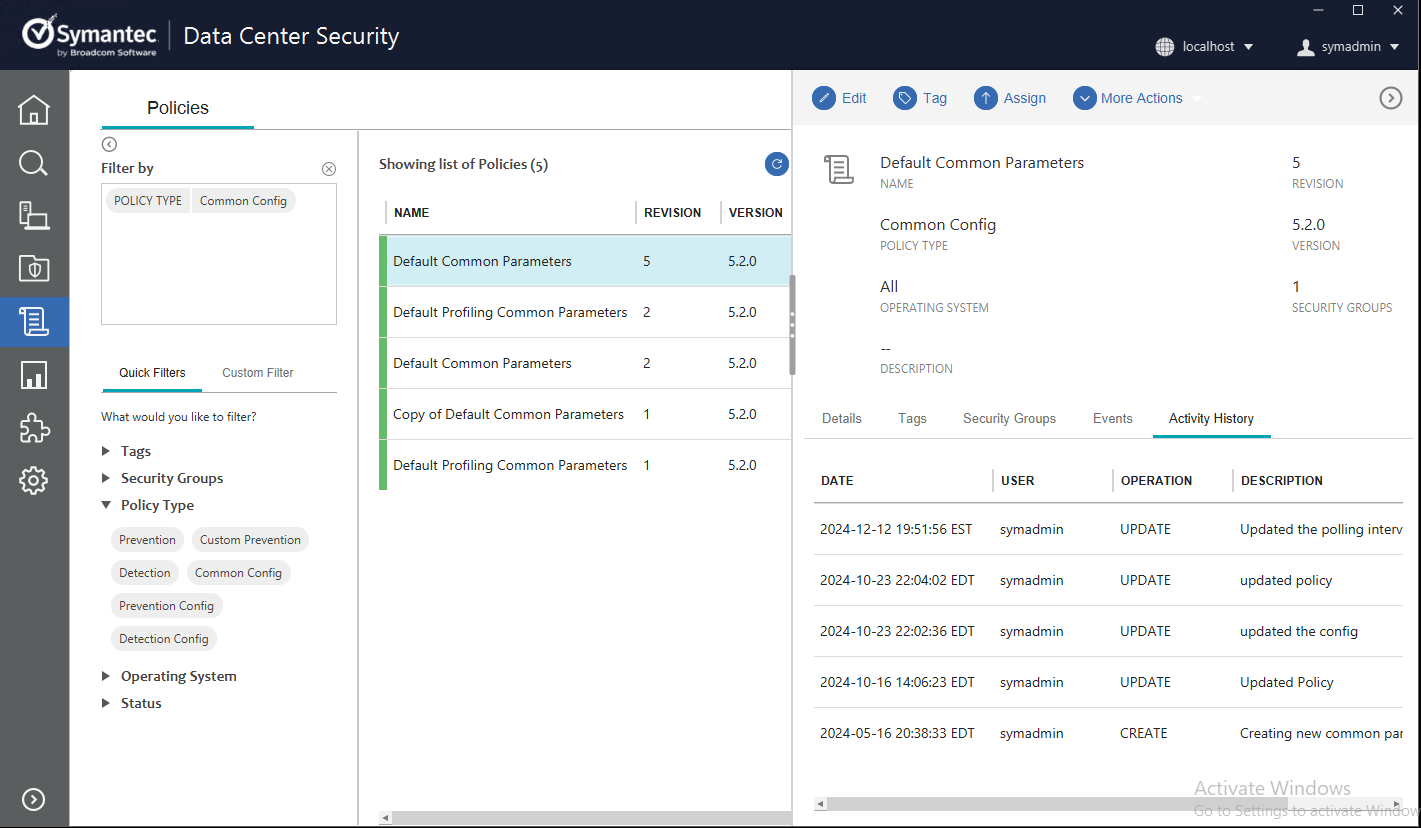Open More Actions chevron icon
This screenshot has height=828, width=1421.
coord(1084,98)
